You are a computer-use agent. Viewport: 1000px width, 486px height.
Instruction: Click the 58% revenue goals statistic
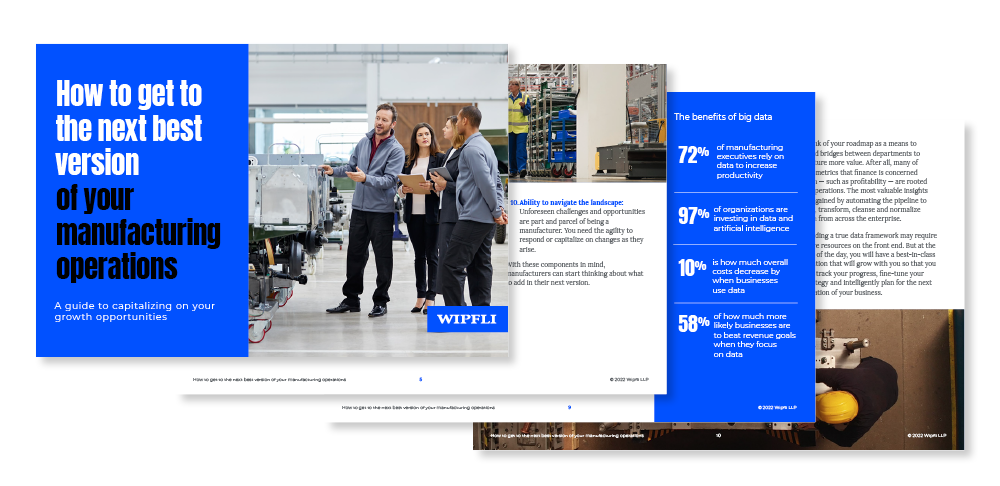(x=693, y=323)
